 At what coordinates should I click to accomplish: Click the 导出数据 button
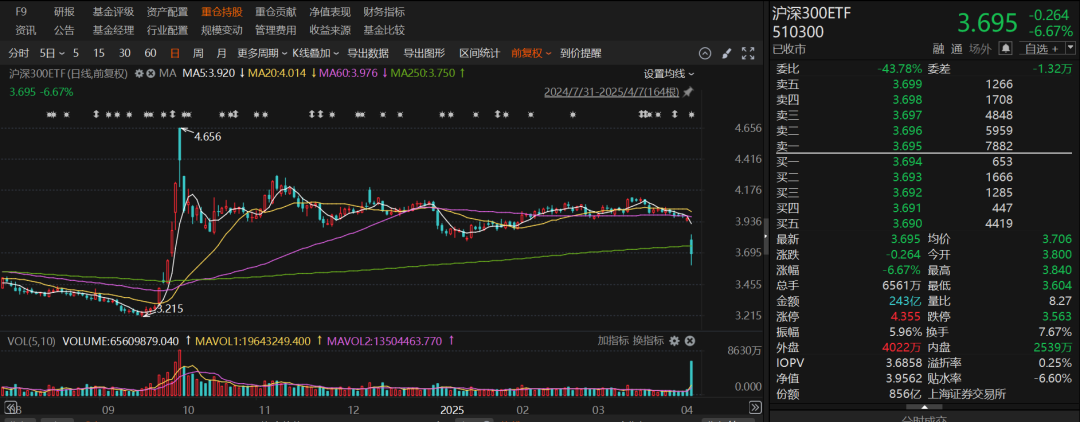tap(368, 53)
